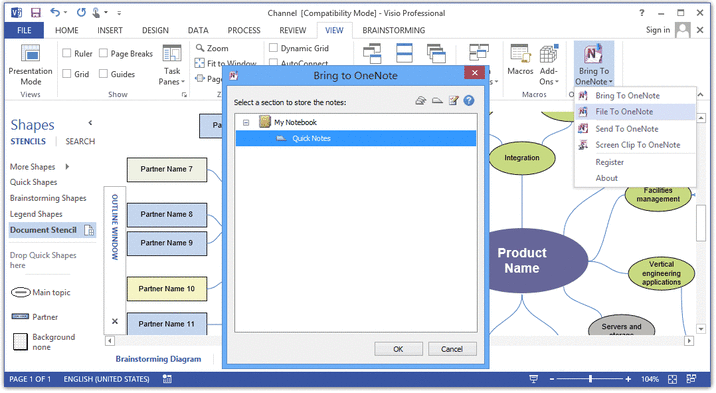
Task: Click the Redo icon in title bar
Action: tap(81, 13)
